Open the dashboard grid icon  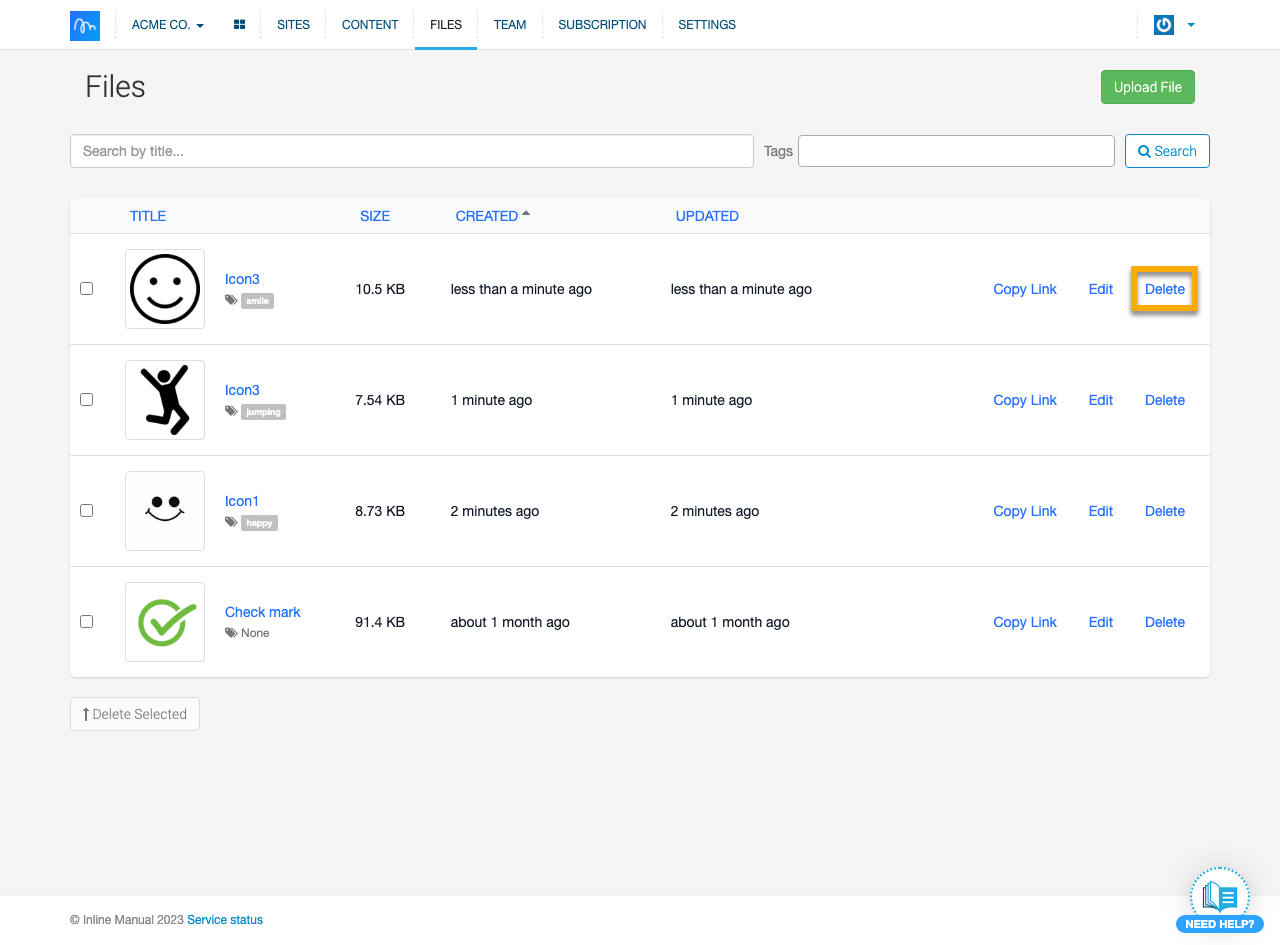click(239, 25)
